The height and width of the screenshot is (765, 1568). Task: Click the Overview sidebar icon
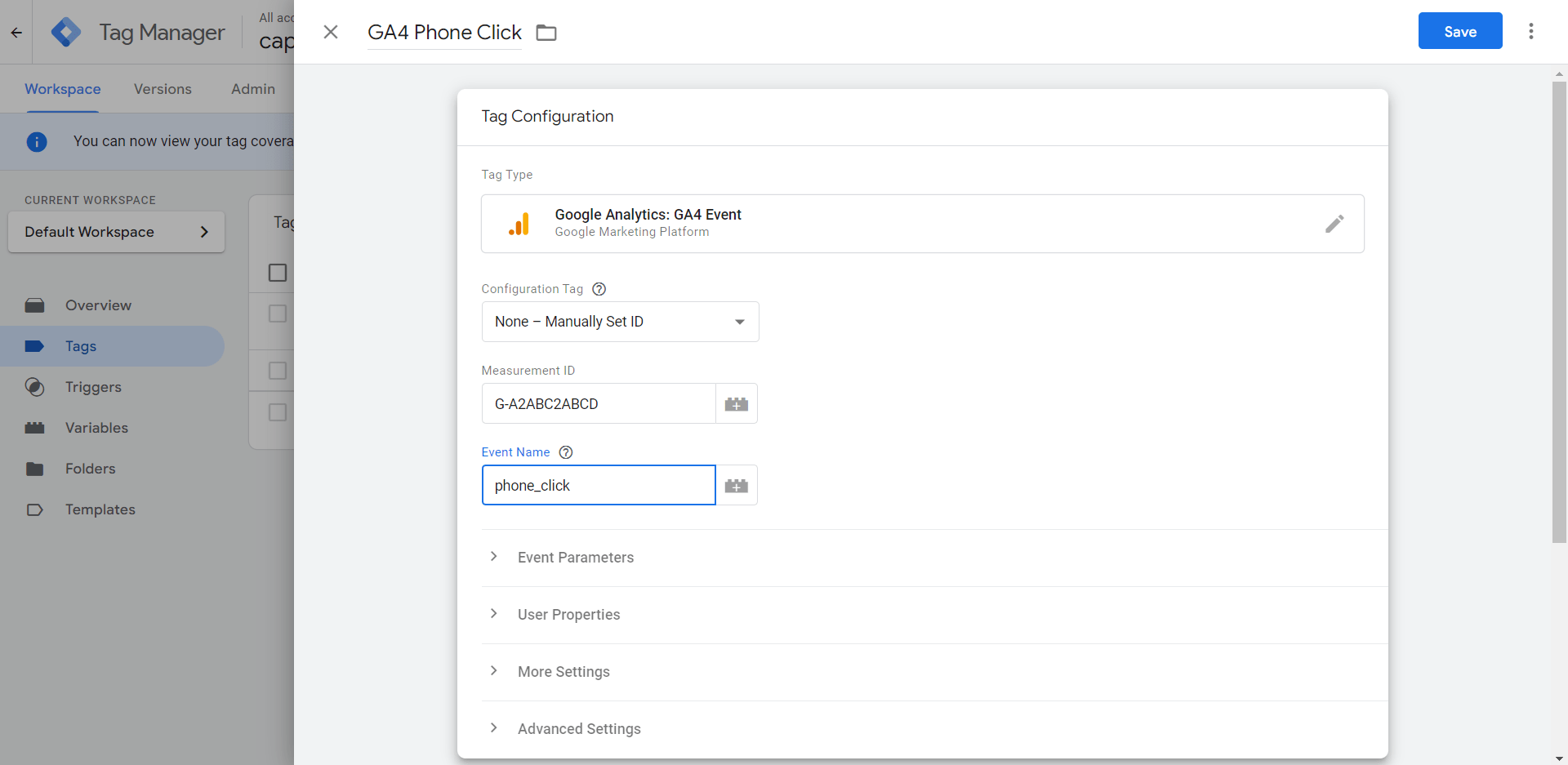tap(34, 305)
